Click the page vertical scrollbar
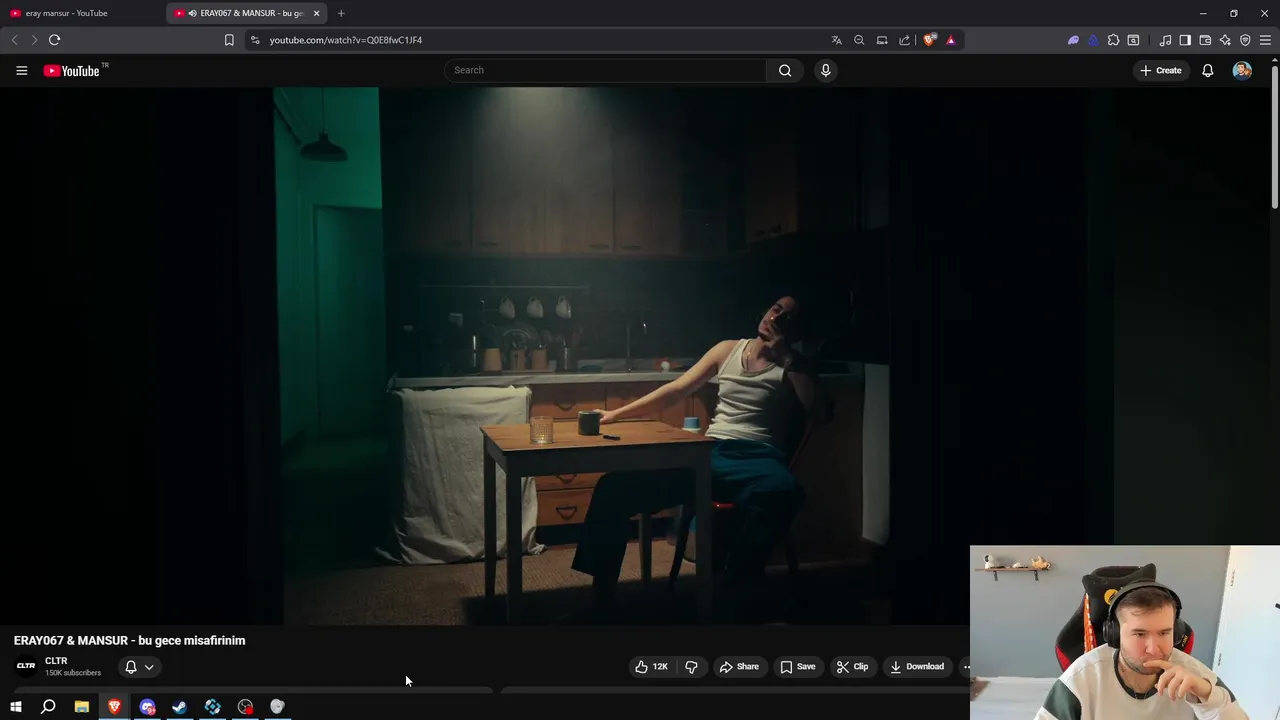The height and width of the screenshot is (720, 1280). pos(1275,135)
